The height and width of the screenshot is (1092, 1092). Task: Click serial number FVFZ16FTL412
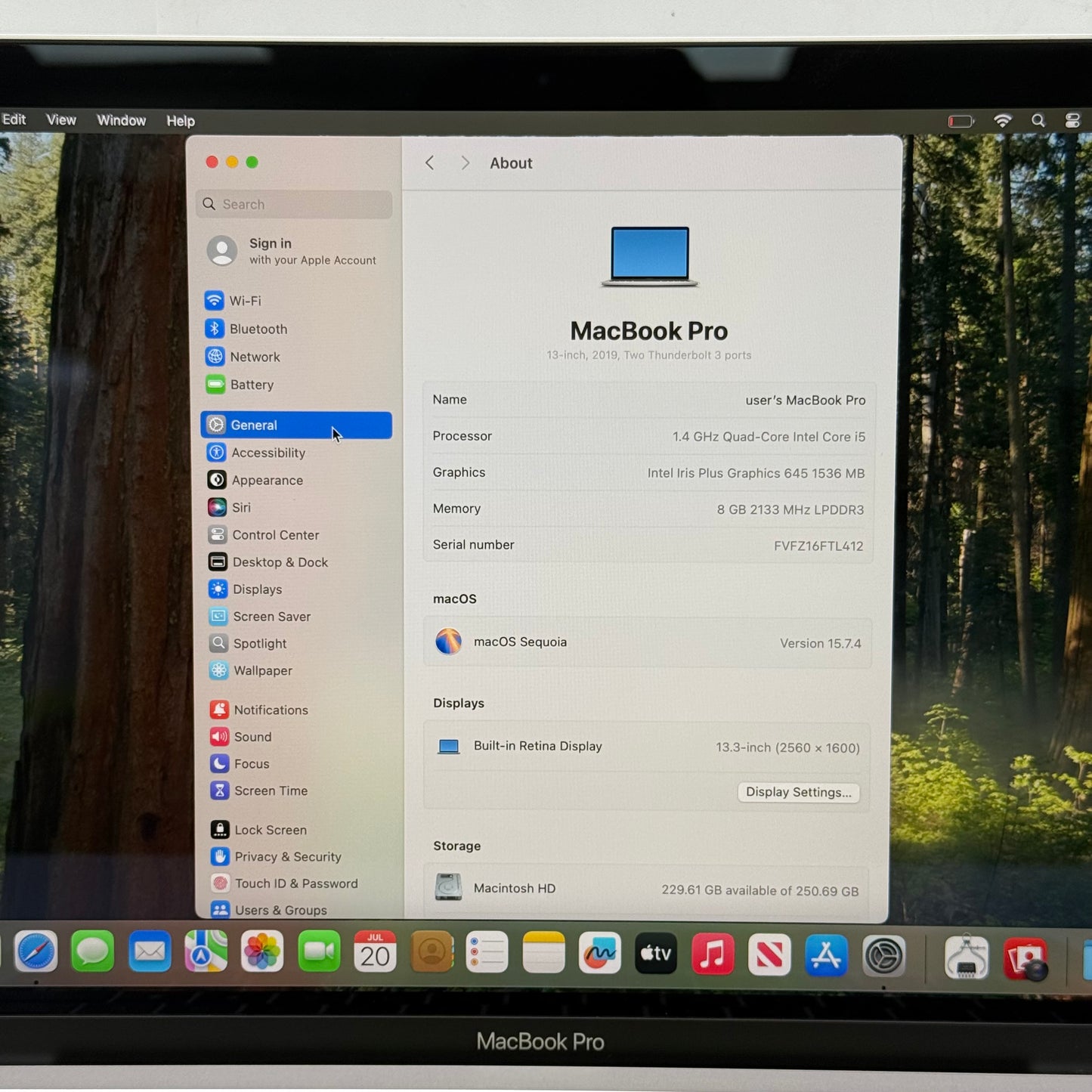click(x=818, y=546)
